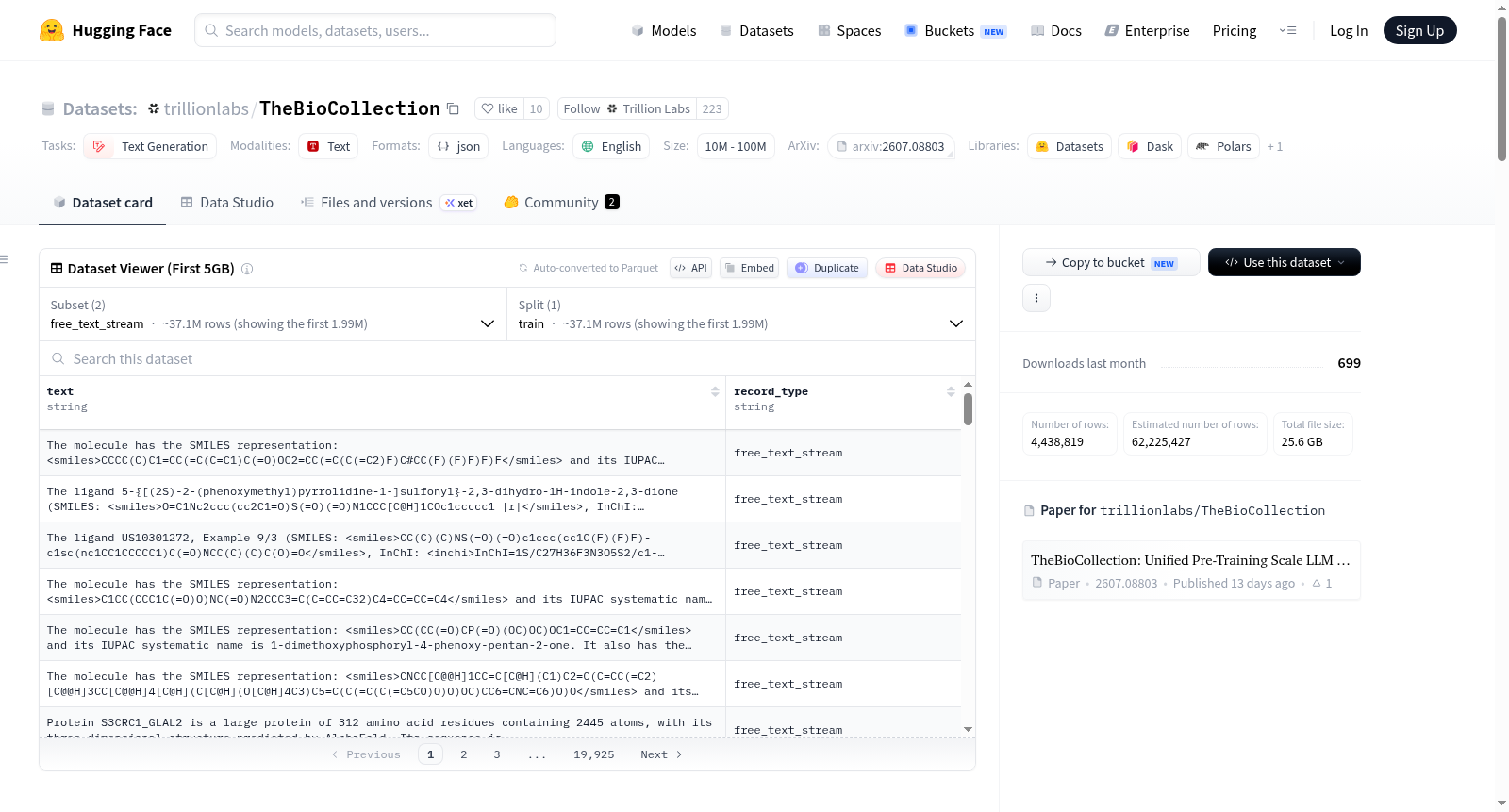
Task: Sort the text column
Action: tap(715, 391)
